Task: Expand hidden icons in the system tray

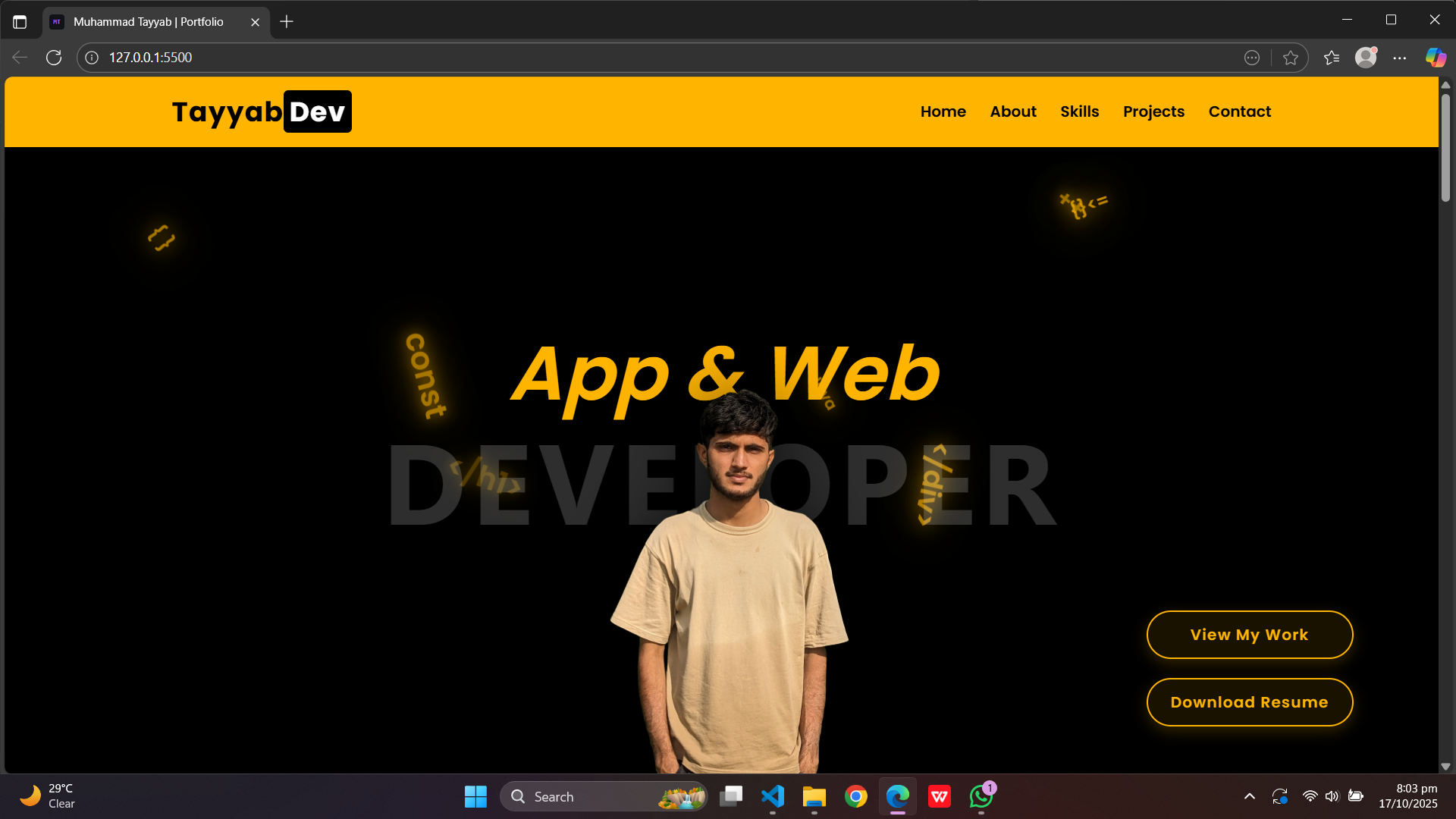Action: tap(1249, 796)
